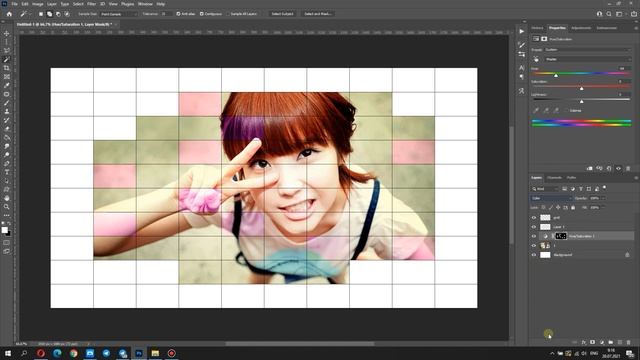Open the Master channel dropdown

(587, 59)
